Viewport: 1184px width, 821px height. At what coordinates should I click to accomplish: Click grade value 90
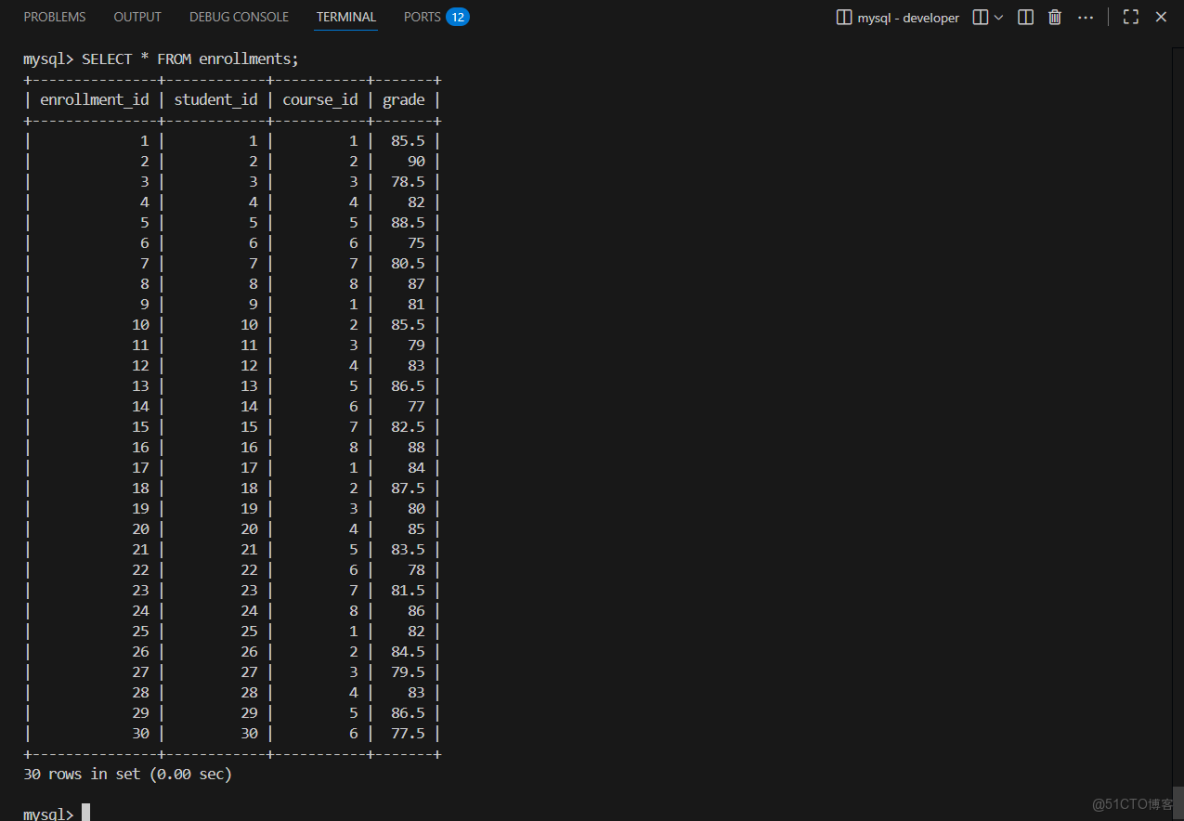[x=416, y=161]
